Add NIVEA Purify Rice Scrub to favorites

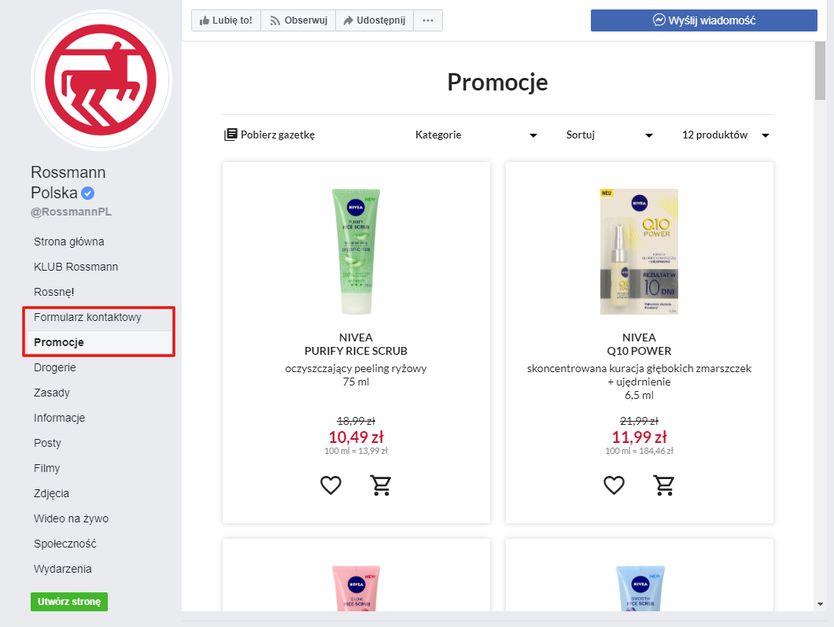[331, 486]
